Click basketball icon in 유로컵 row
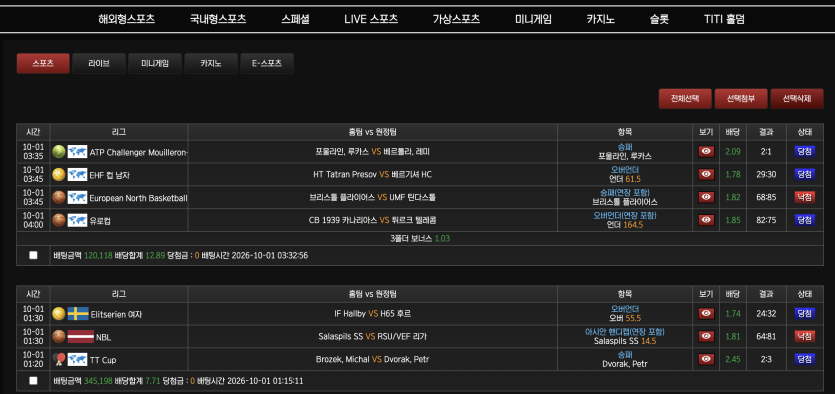The width and height of the screenshot is (835, 394). [59, 220]
